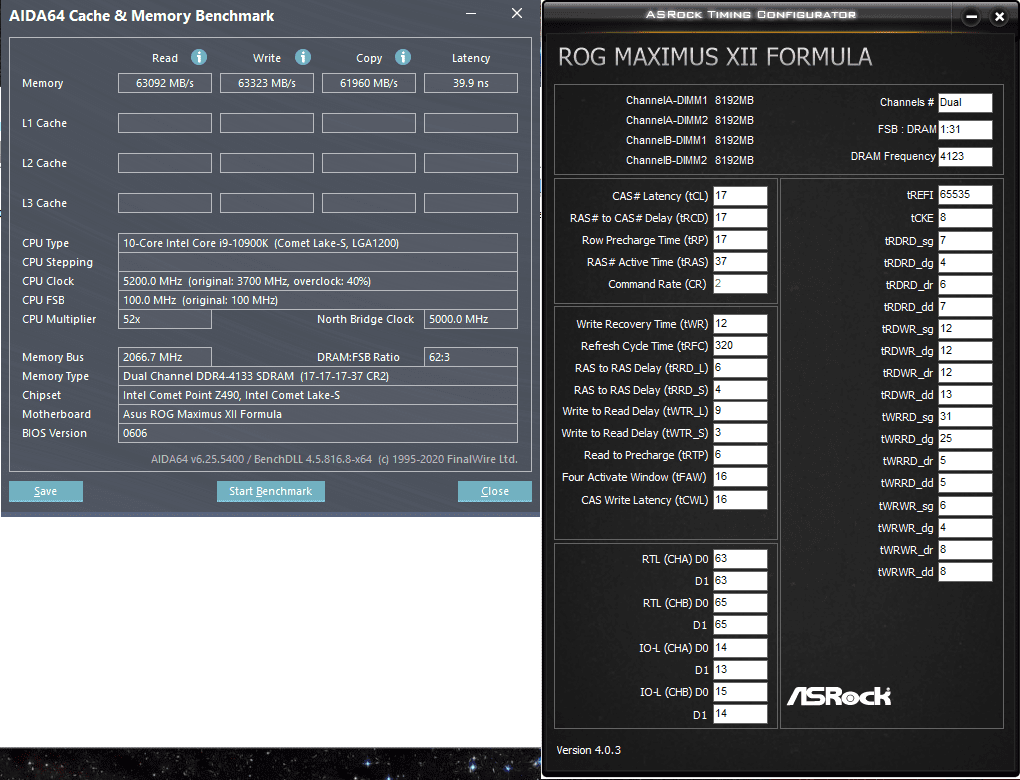Click the Channels # field showing Dual

[x=965, y=103]
